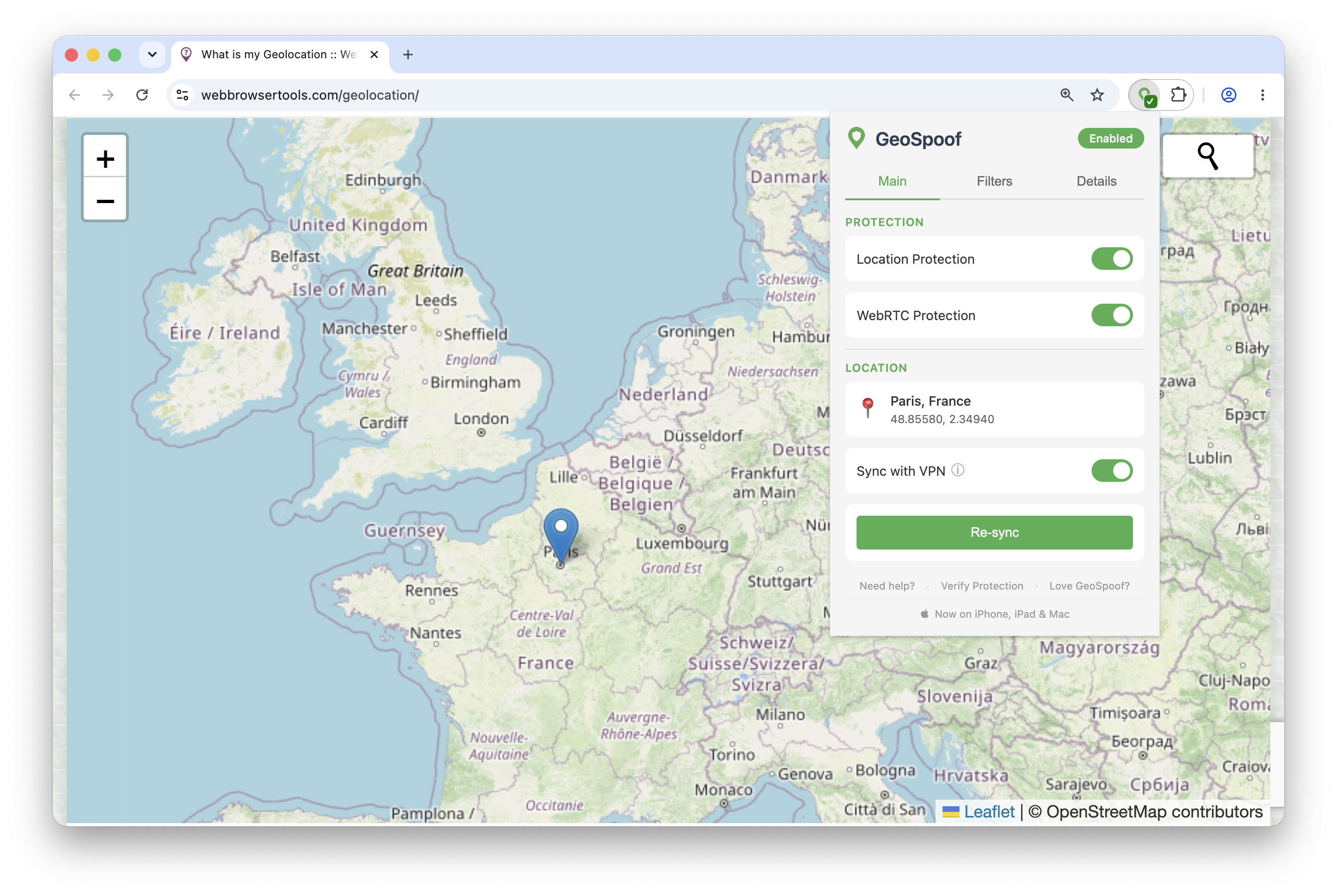Switch to the Details tab in GeoSpoof
This screenshot has height=896, width=1337.
click(x=1096, y=181)
